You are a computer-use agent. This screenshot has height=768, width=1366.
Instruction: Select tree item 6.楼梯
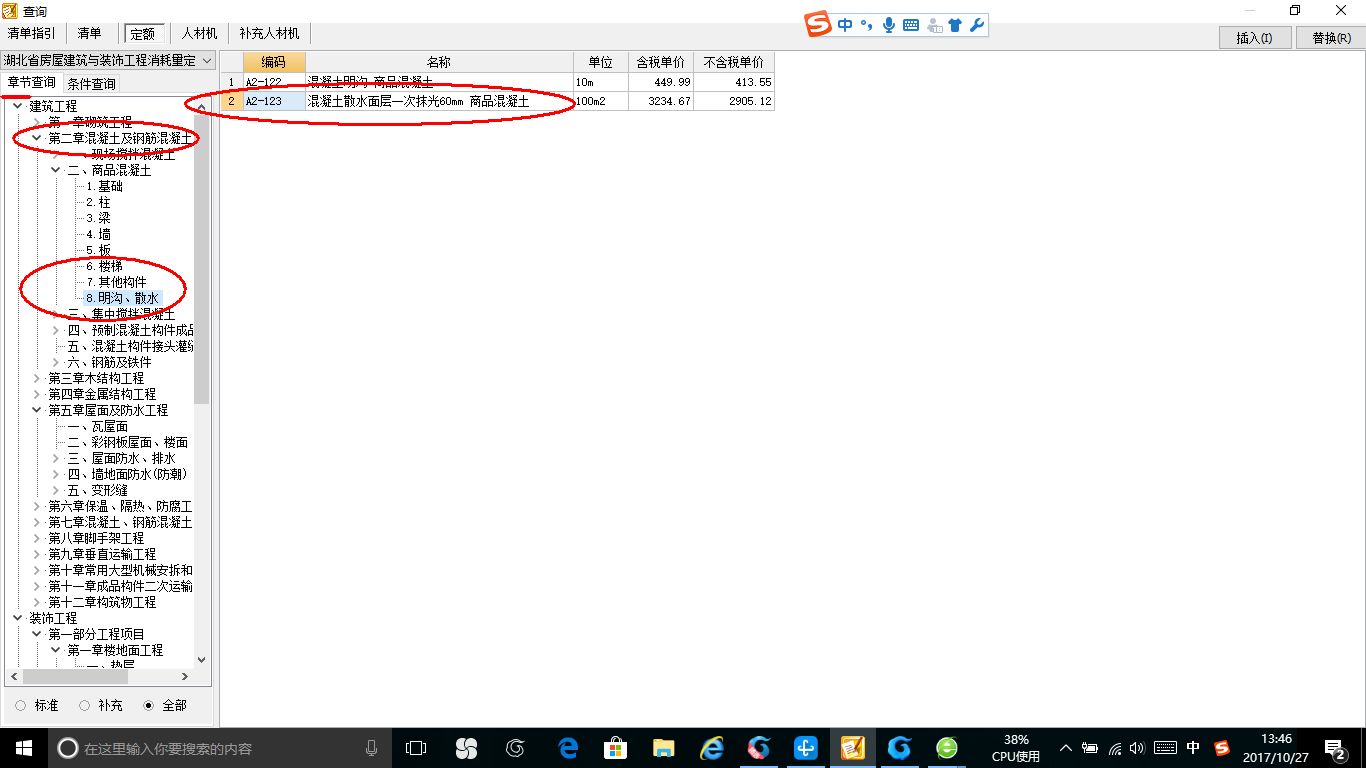coord(104,266)
